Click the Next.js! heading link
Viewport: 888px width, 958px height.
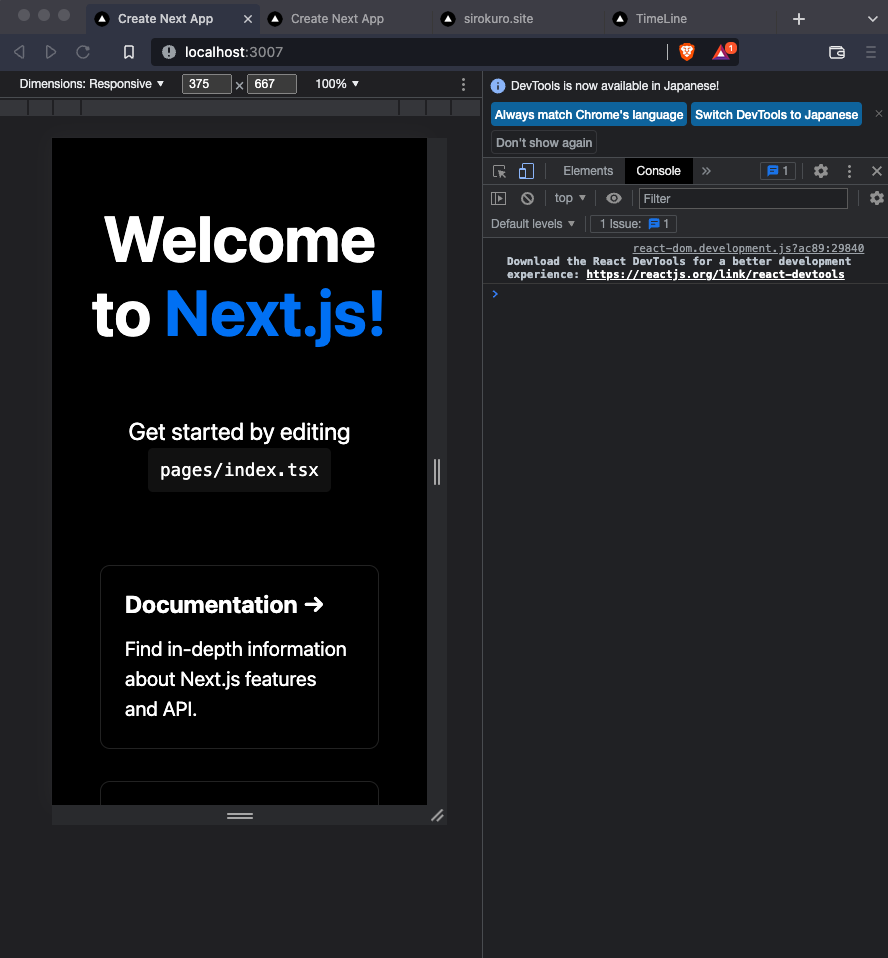point(274,315)
